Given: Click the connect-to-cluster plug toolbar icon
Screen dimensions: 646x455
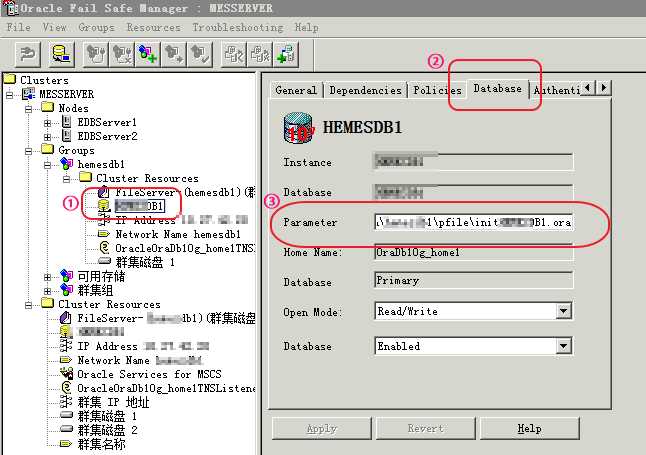Looking at the screenshot, I should (28, 54).
